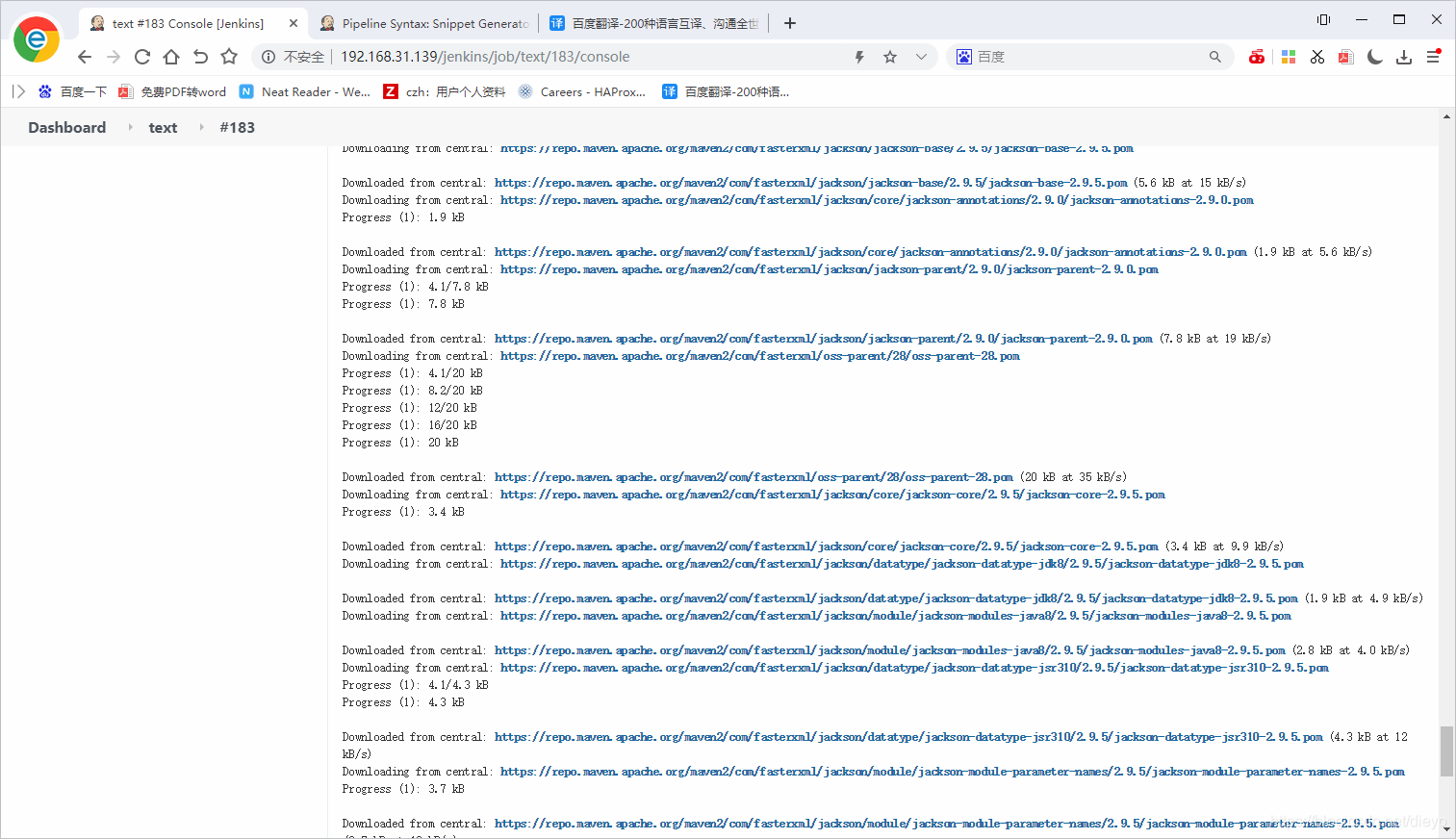Open Downloading oss-parent-28.pom link
1456x839 pixels.
click(x=759, y=356)
